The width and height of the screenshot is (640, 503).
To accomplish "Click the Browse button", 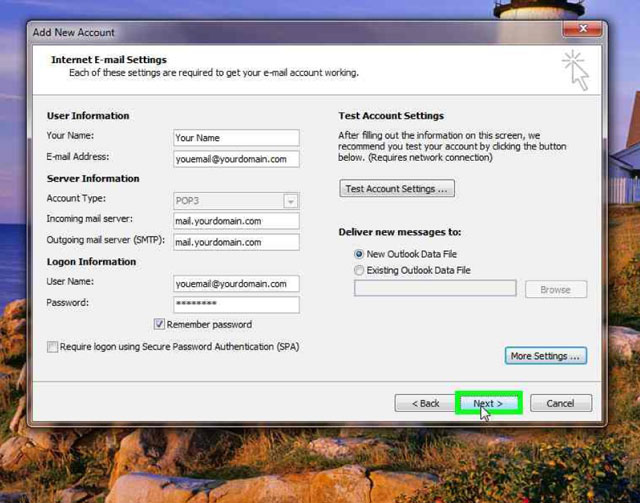I will pyautogui.click(x=556, y=289).
